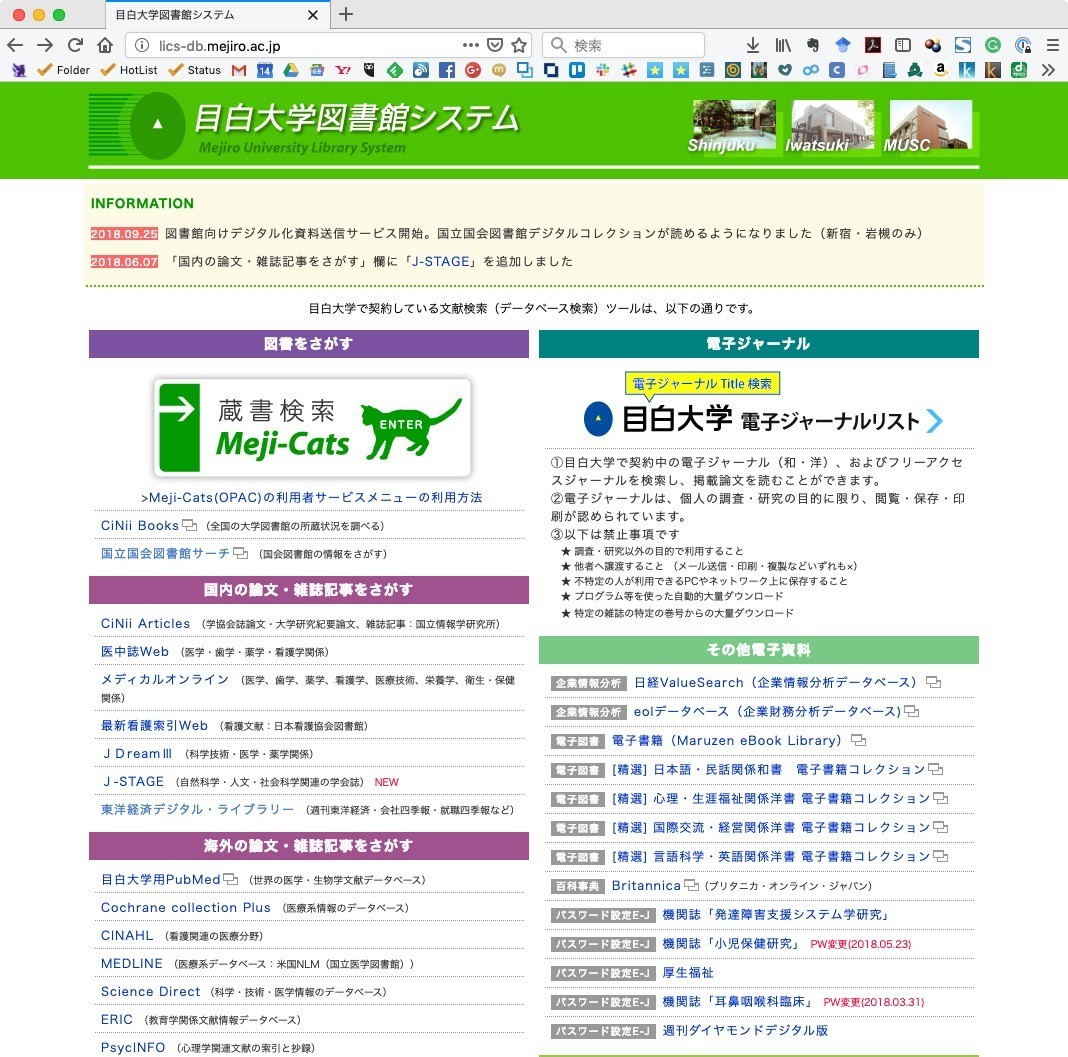The height and width of the screenshot is (1057, 1068).
Task: Click the 目白大学図書館システム header logo
Action: coord(304,127)
